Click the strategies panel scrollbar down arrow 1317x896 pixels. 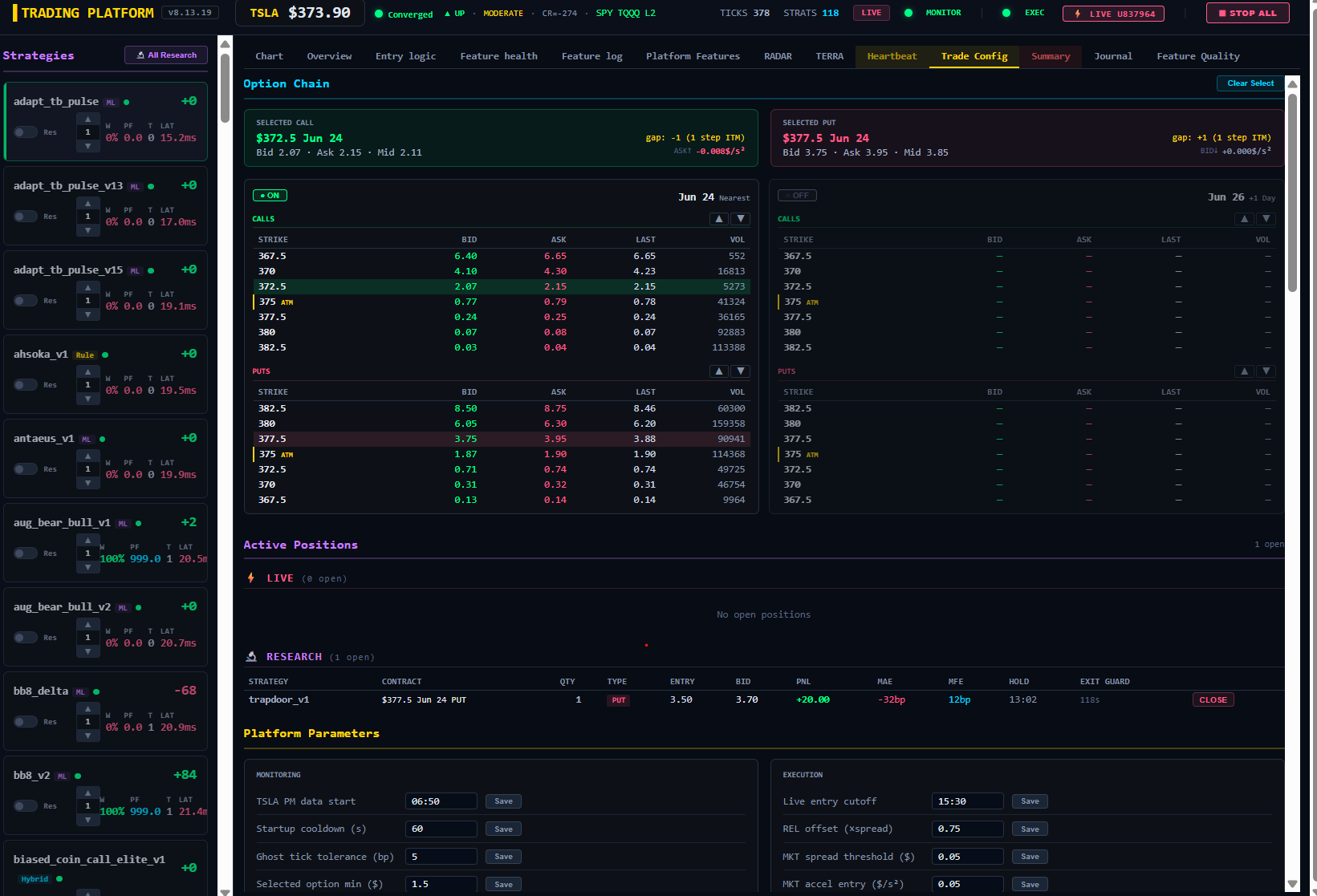coord(225,890)
